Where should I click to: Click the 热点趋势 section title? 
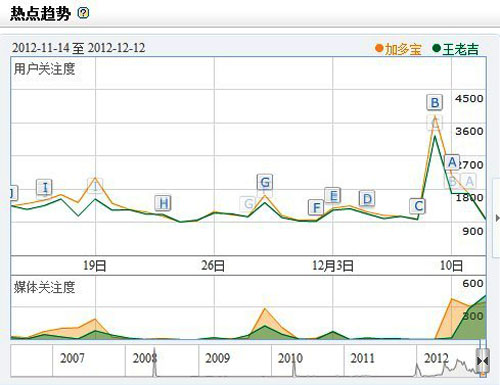click(x=40, y=14)
